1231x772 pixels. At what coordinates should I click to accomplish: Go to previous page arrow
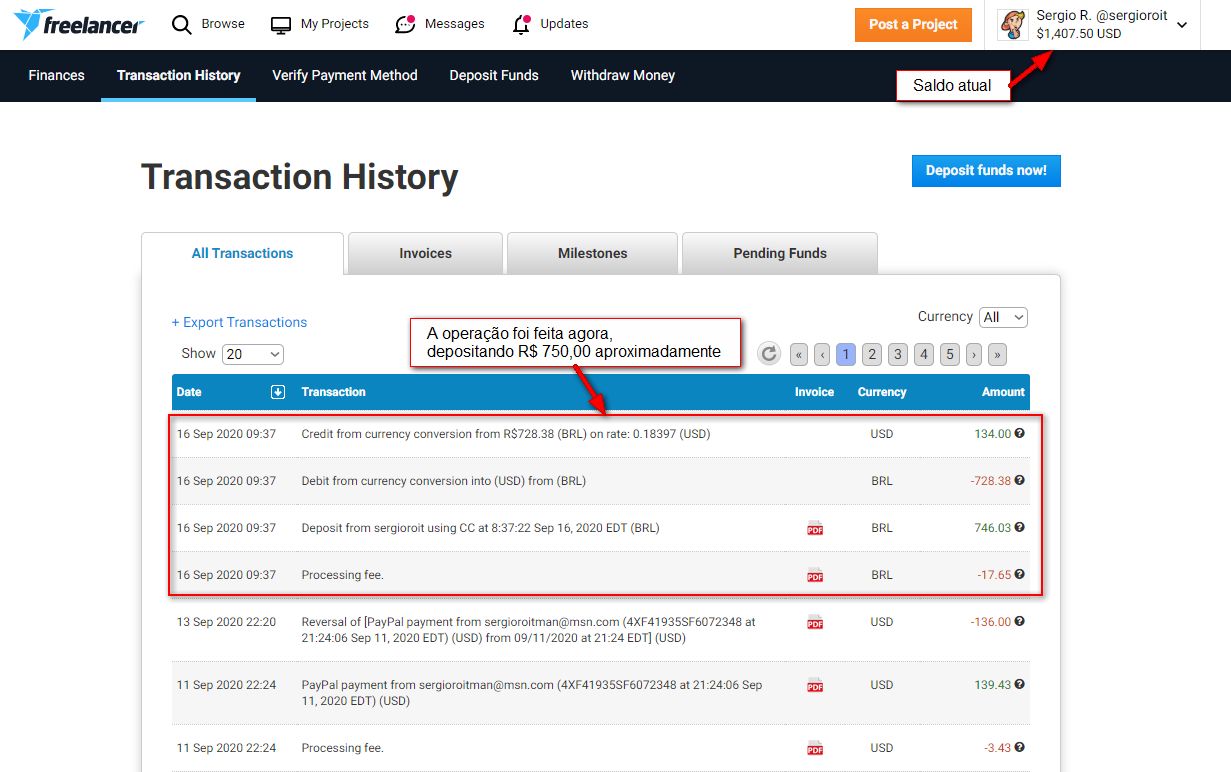point(822,354)
